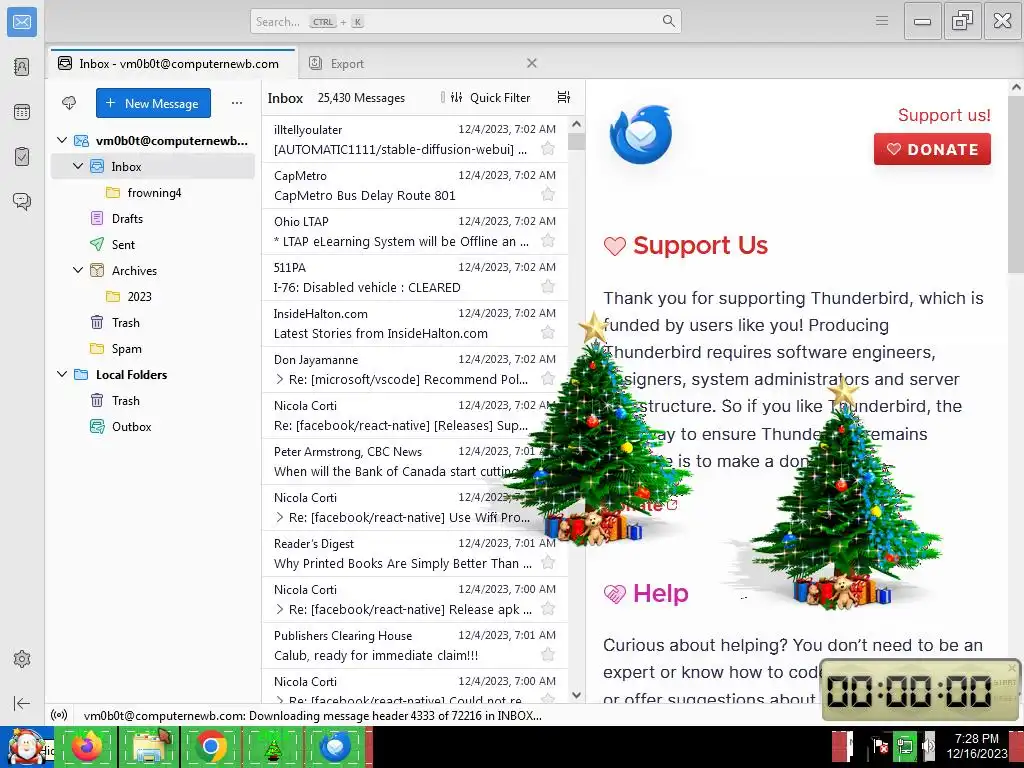Open Peter Armstrong CBC News email

pyautogui.click(x=415, y=462)
